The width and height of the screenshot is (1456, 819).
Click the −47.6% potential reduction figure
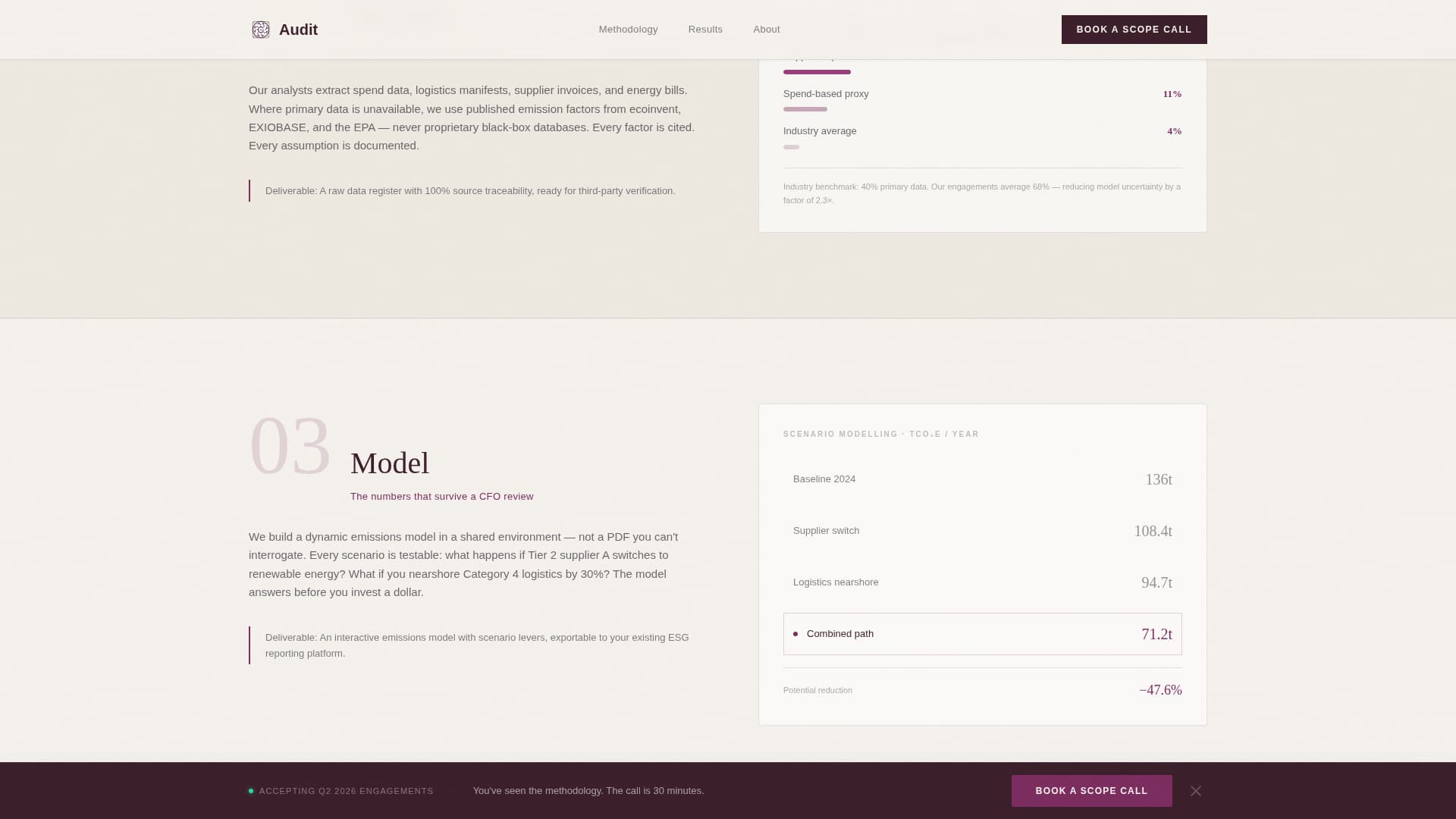[1160, 690]
